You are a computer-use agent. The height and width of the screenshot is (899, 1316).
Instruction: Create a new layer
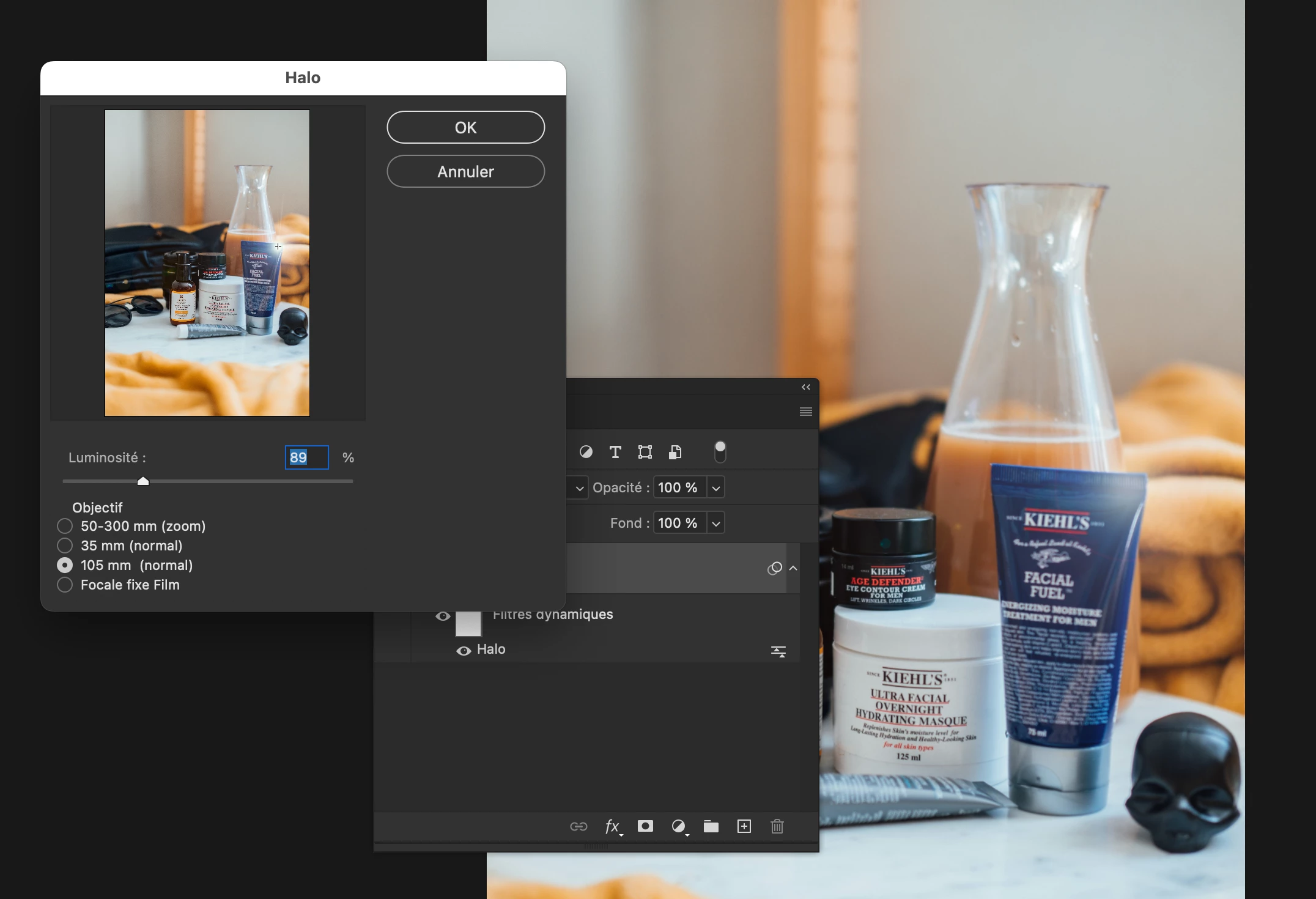pyautogui.click(x=744, y=827)
